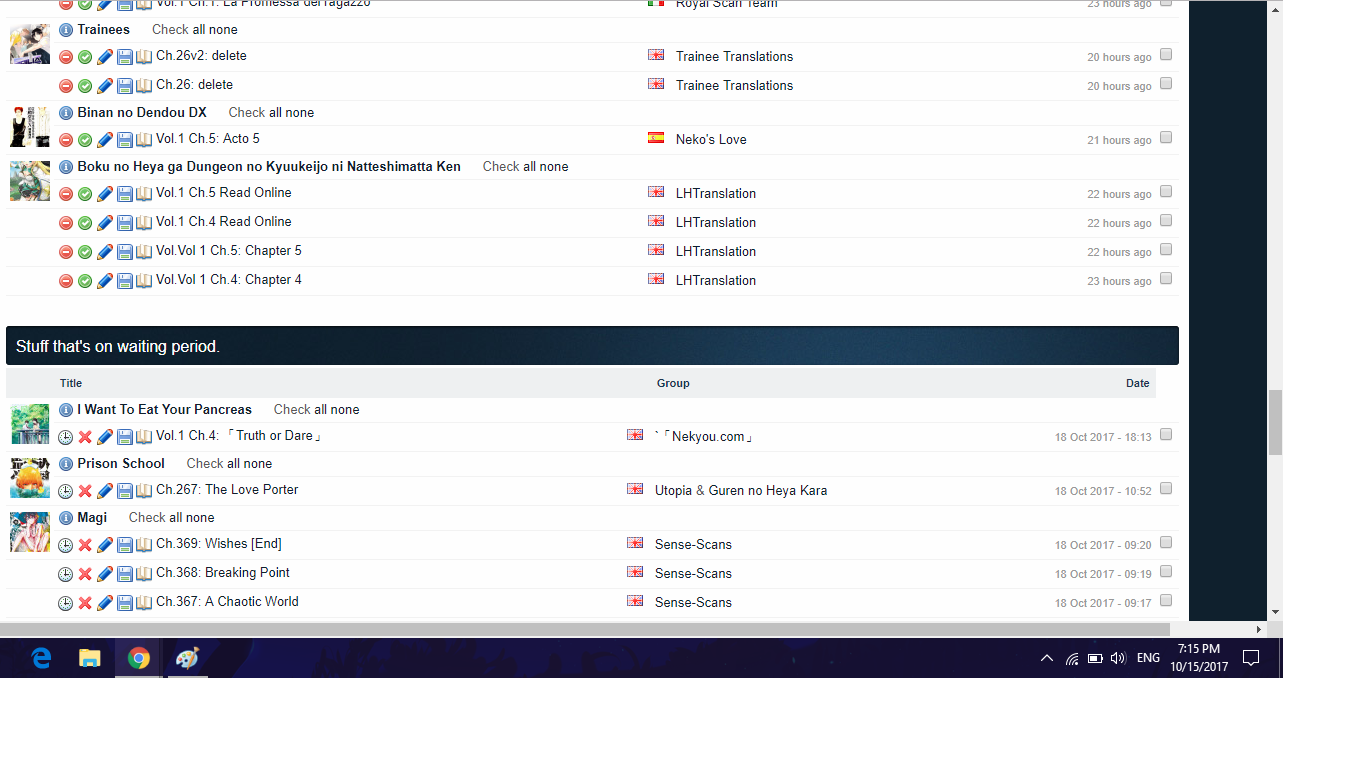Open notification center icon in taskbar
This screenshot has height=768, width=1366.
(1251, 658)
